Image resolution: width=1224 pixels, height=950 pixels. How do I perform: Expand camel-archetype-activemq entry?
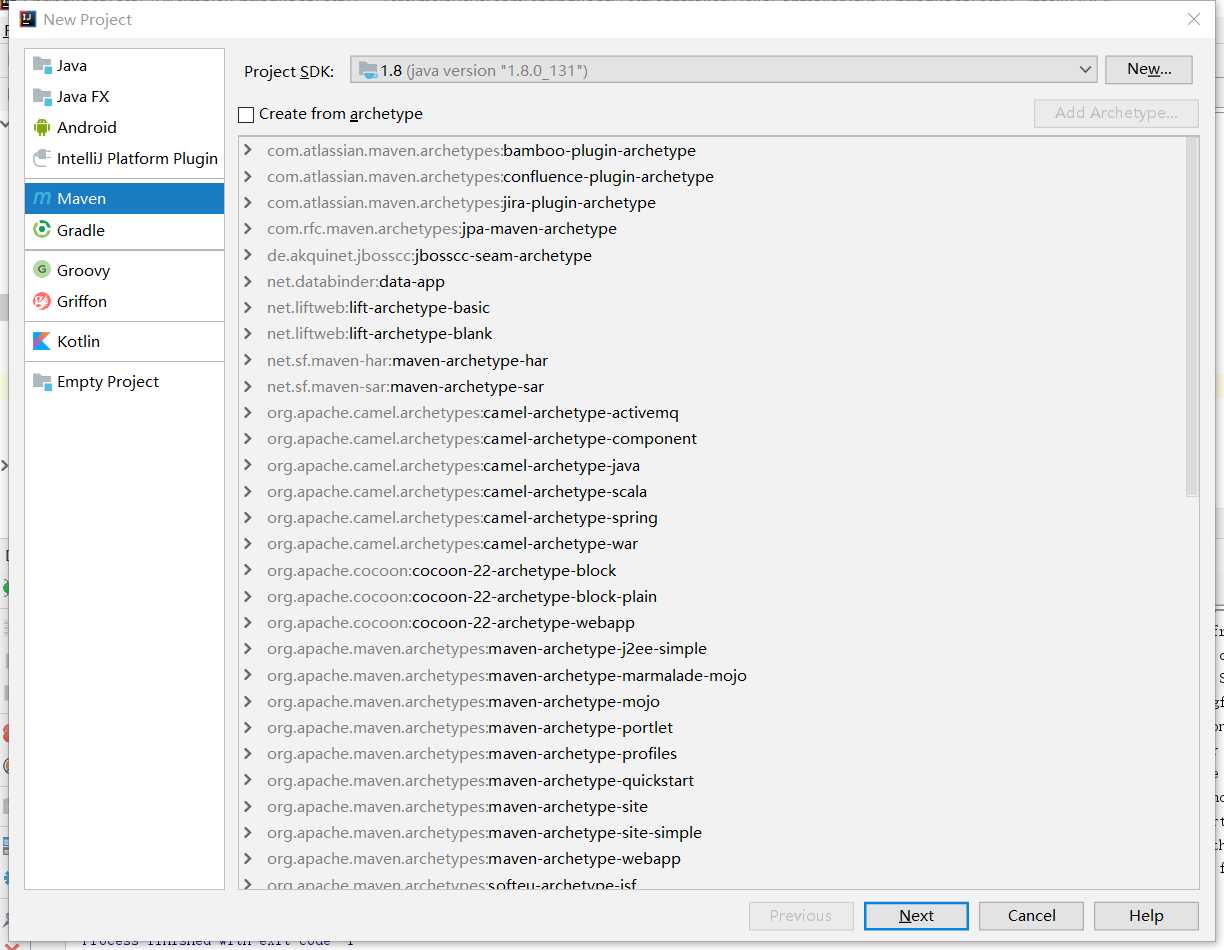coord(248,412)
